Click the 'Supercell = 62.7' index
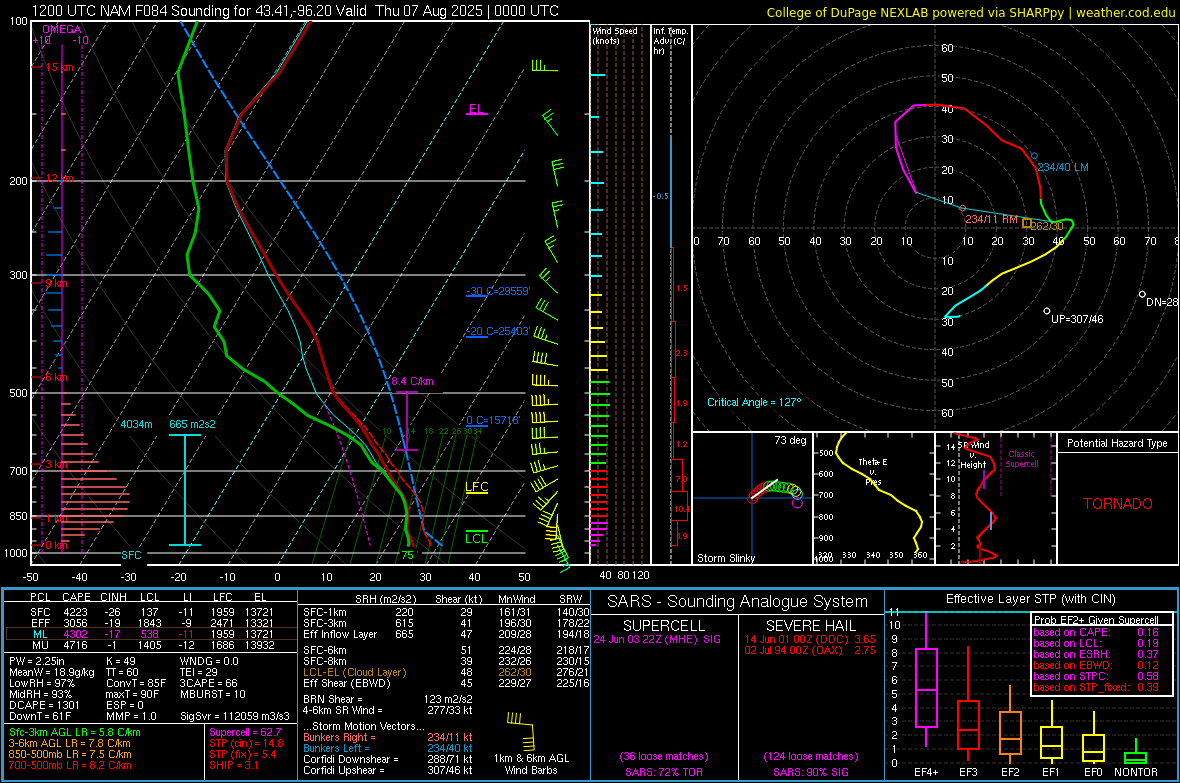The height and width of the screenshot is (783, 1180). pos(245,732)
